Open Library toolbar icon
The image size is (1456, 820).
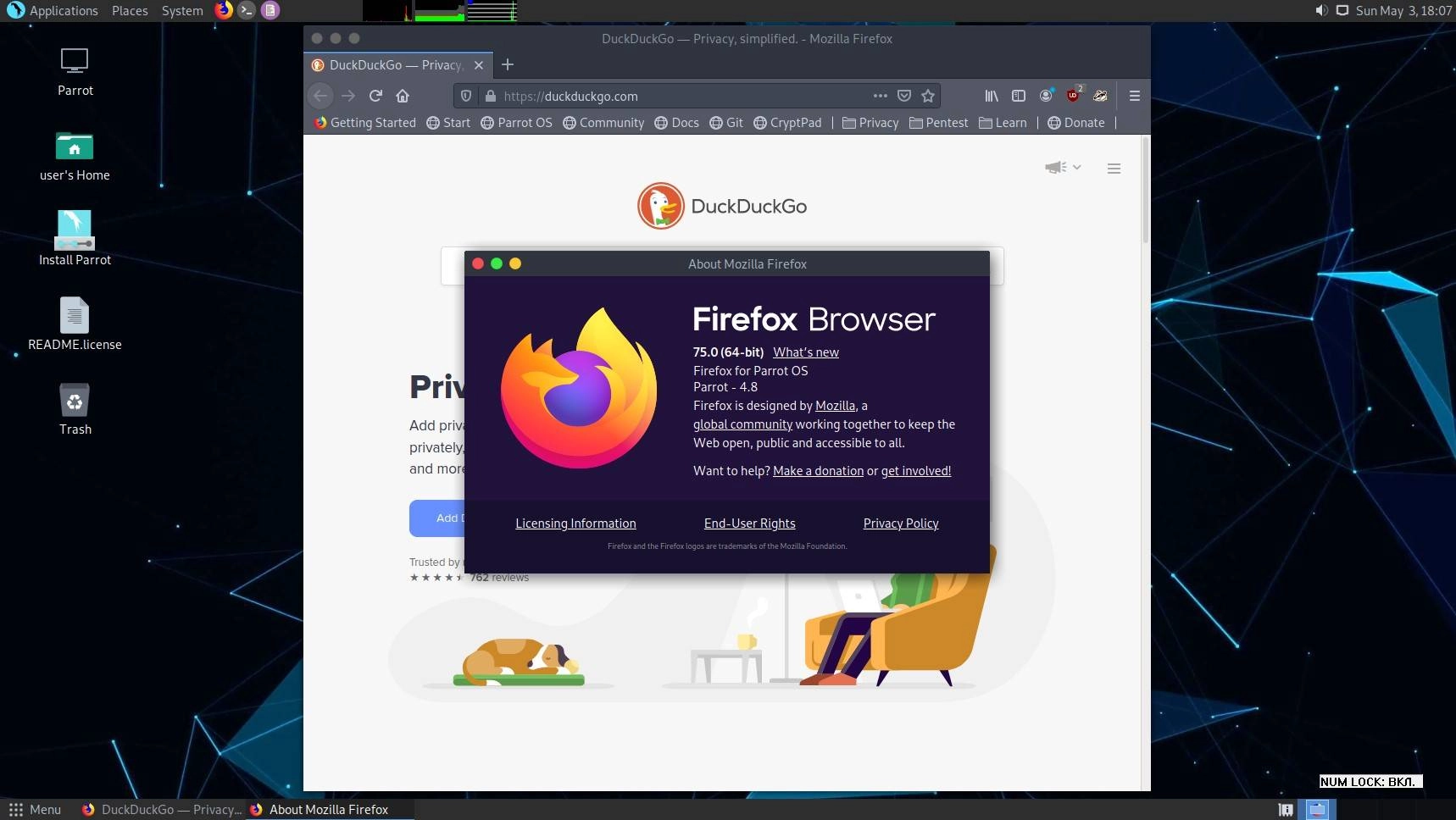pyautogui.click(x=992, y=96)
